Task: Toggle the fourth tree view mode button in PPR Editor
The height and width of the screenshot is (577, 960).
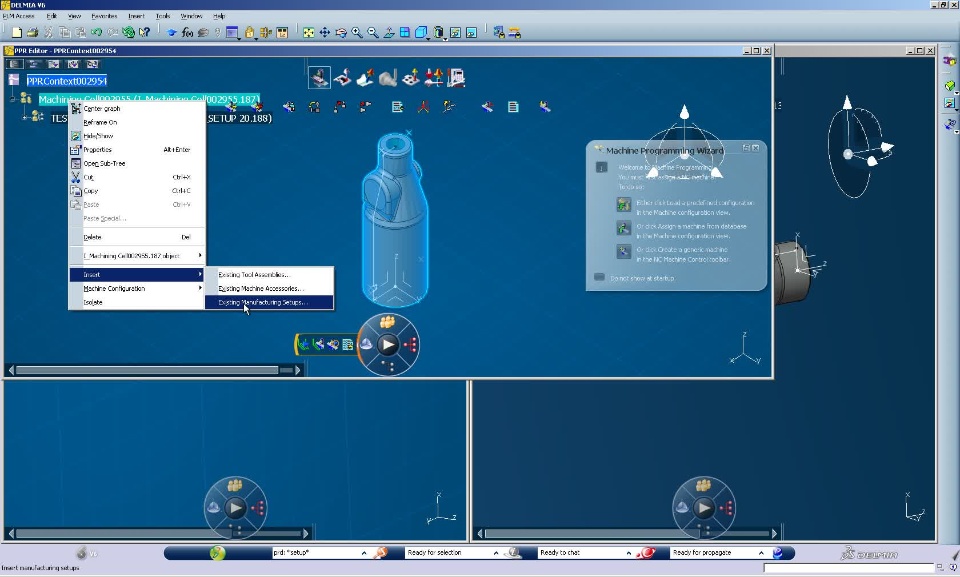Action: (x=73, y=64)
